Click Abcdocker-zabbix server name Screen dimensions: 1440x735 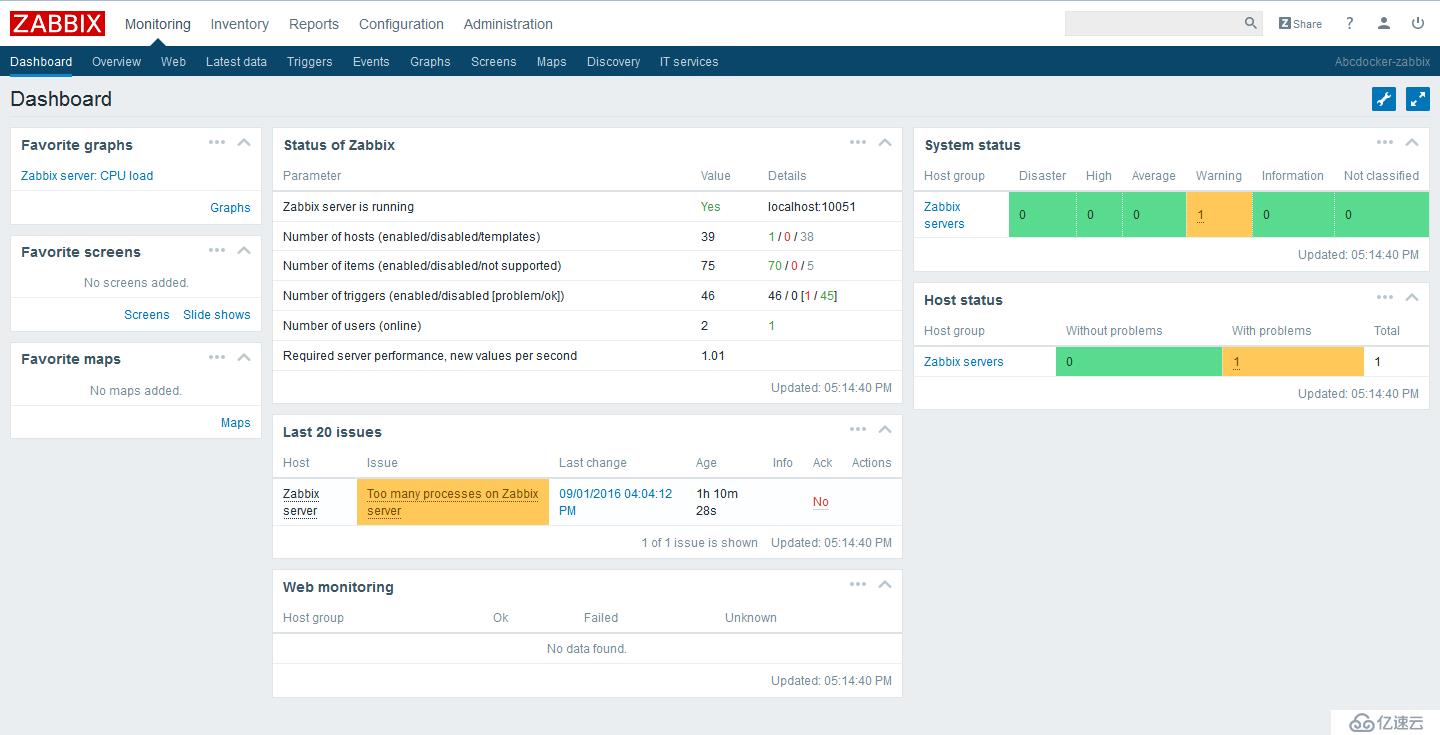click(x=1382, y=62)
